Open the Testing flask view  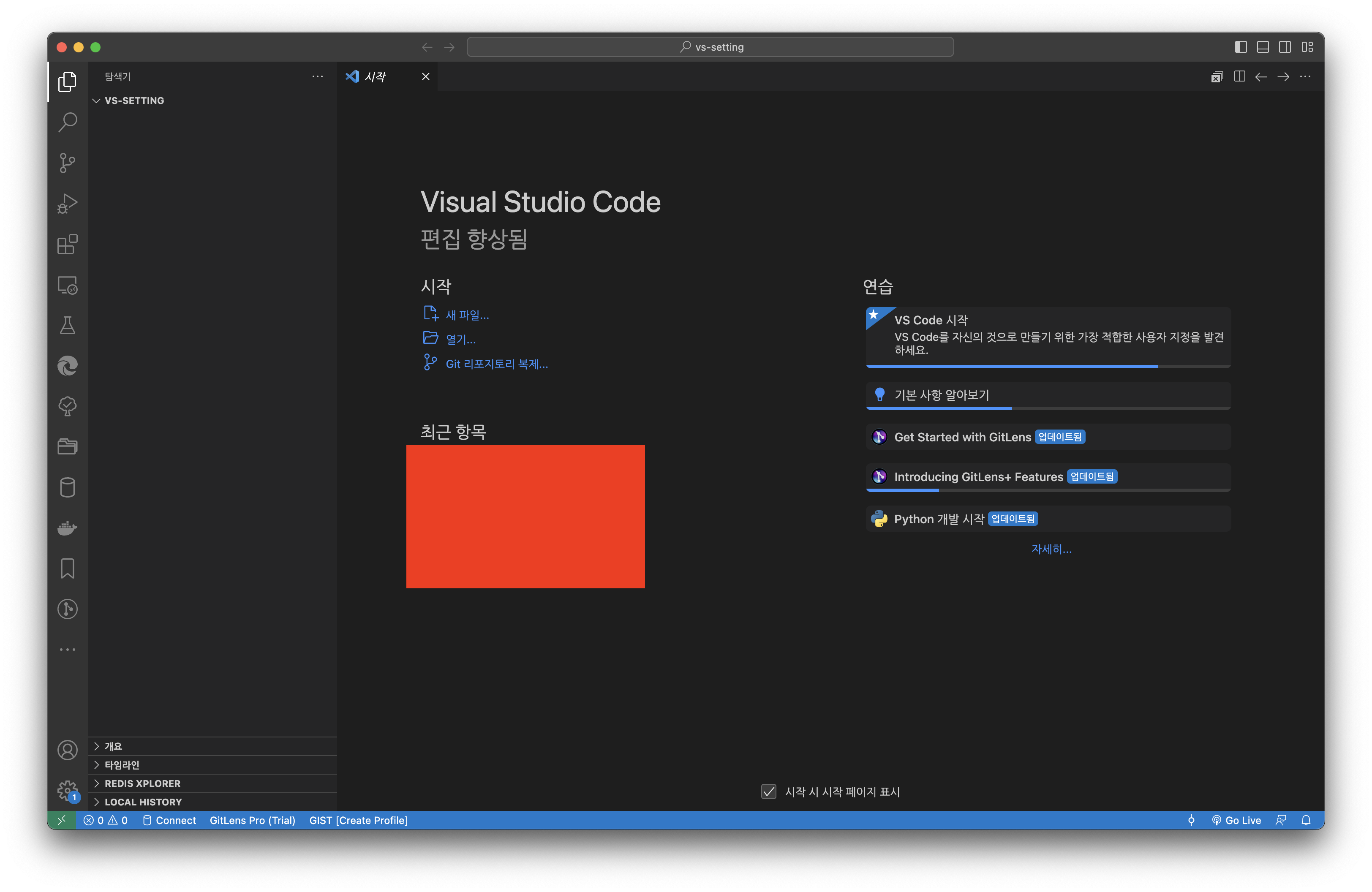click(68, 326)
